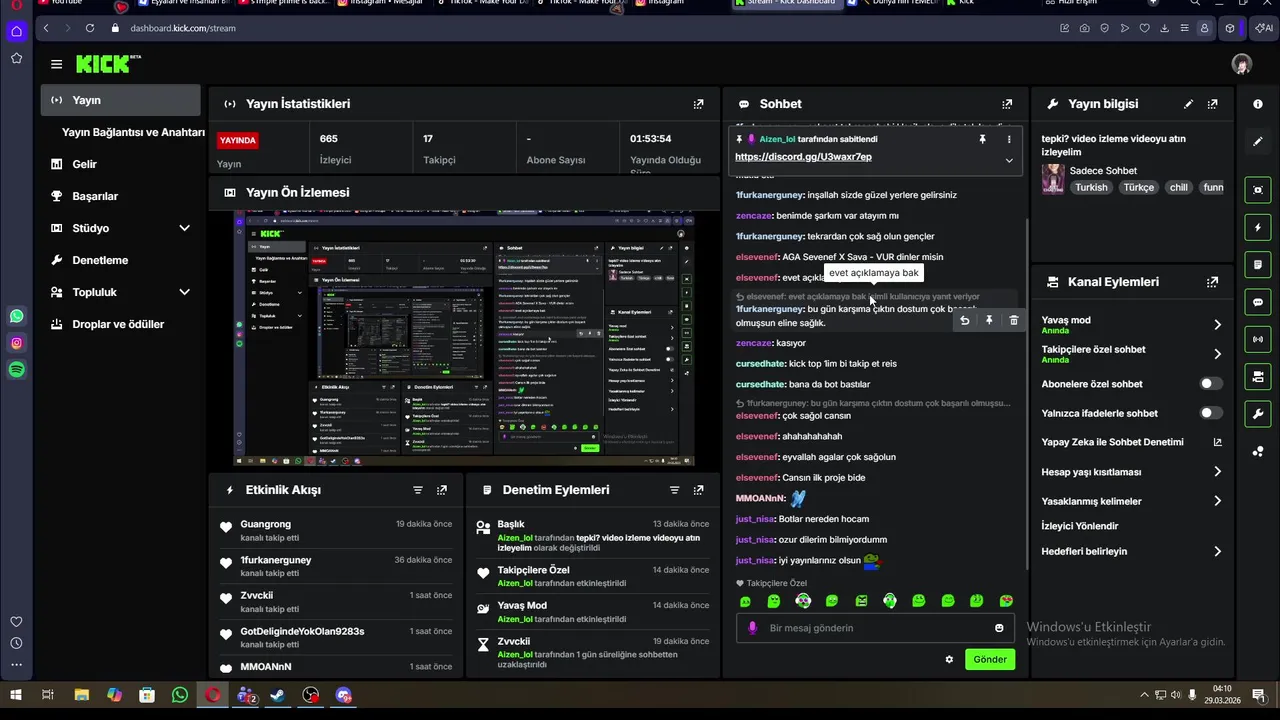Pop out the Sohbet chat panel

1007,104
